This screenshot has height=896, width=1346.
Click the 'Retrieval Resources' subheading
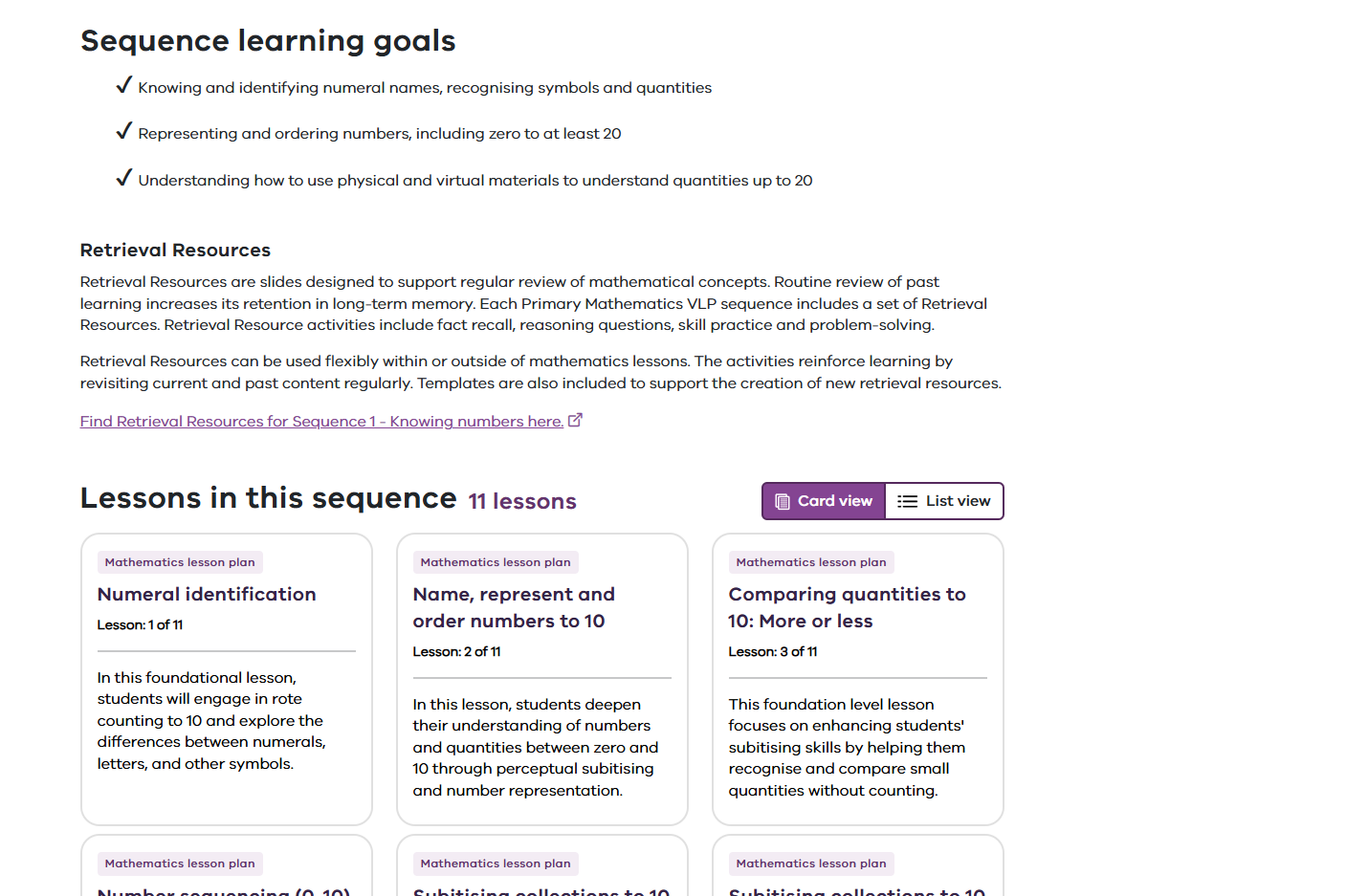[x=175, y=250]
